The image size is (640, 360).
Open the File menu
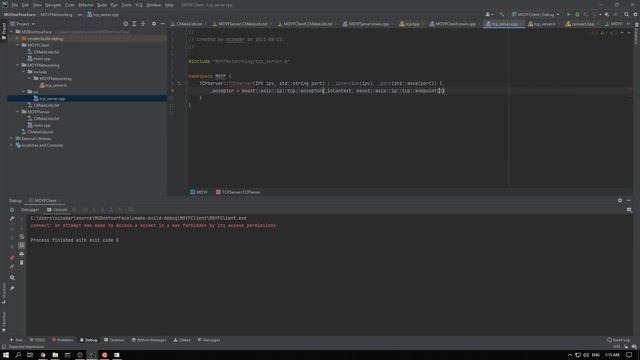point(15,5)
